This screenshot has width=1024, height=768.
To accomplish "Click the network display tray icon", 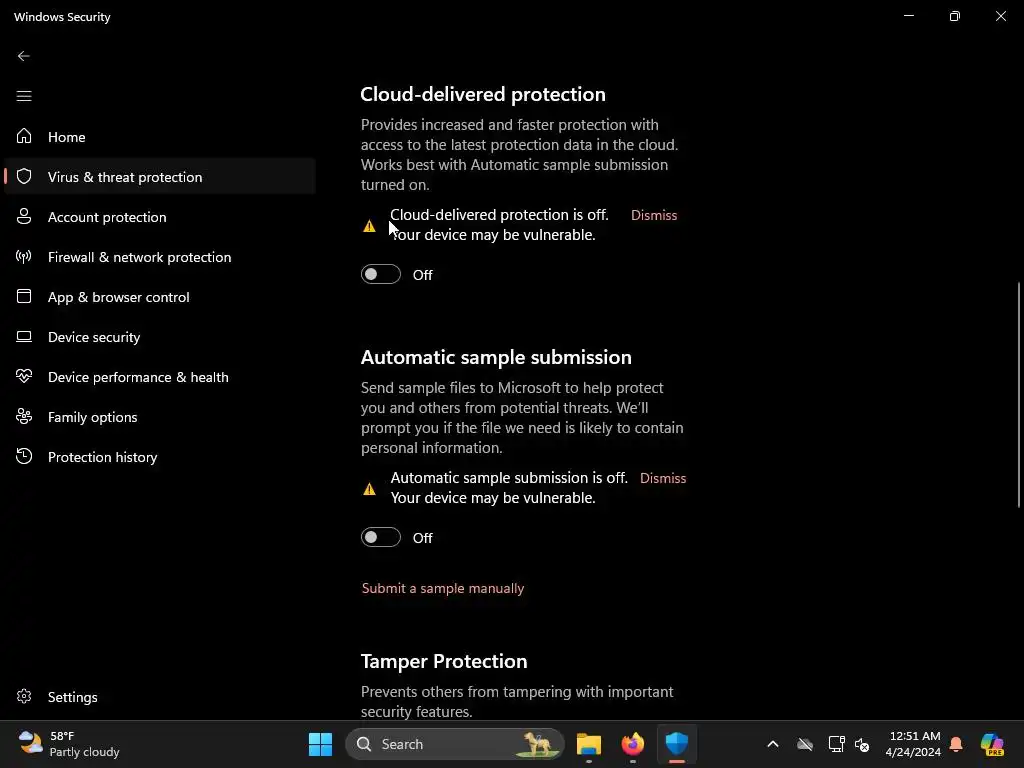I will pos(836,744).
